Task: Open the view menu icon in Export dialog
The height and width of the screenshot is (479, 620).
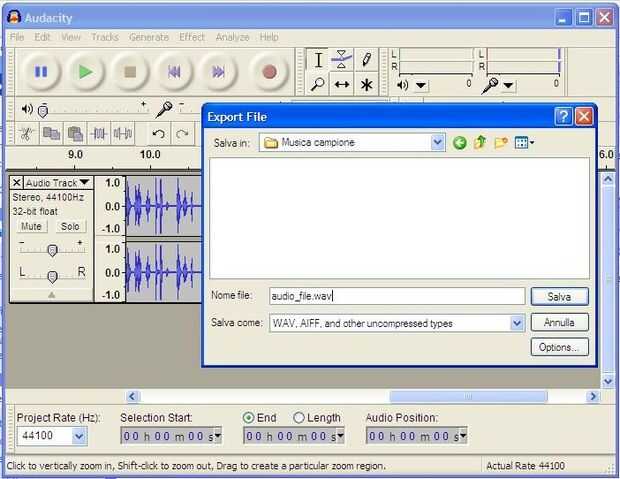Action: 524,142
